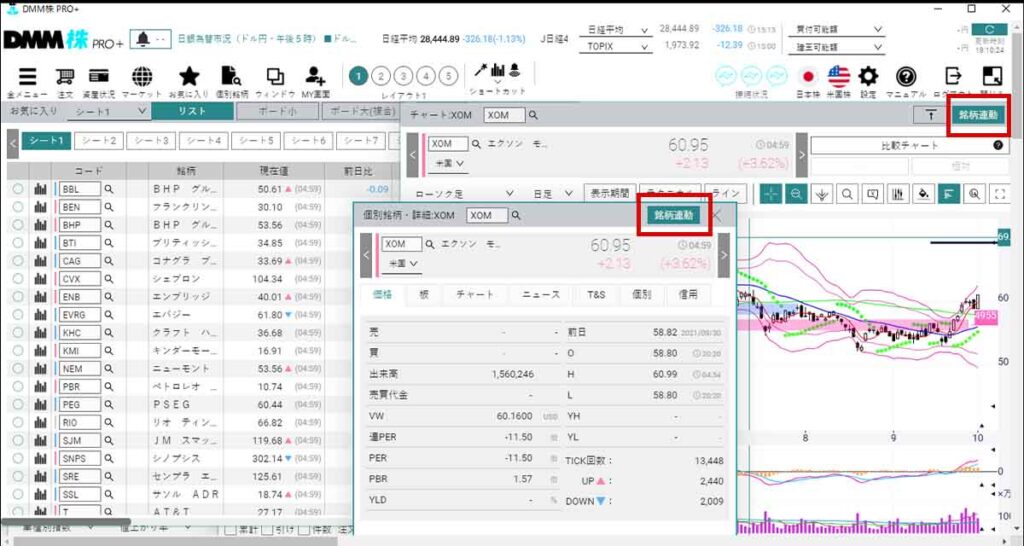
Task: Select the radio circle for BBL row
Action: click(x=18, y=189)
